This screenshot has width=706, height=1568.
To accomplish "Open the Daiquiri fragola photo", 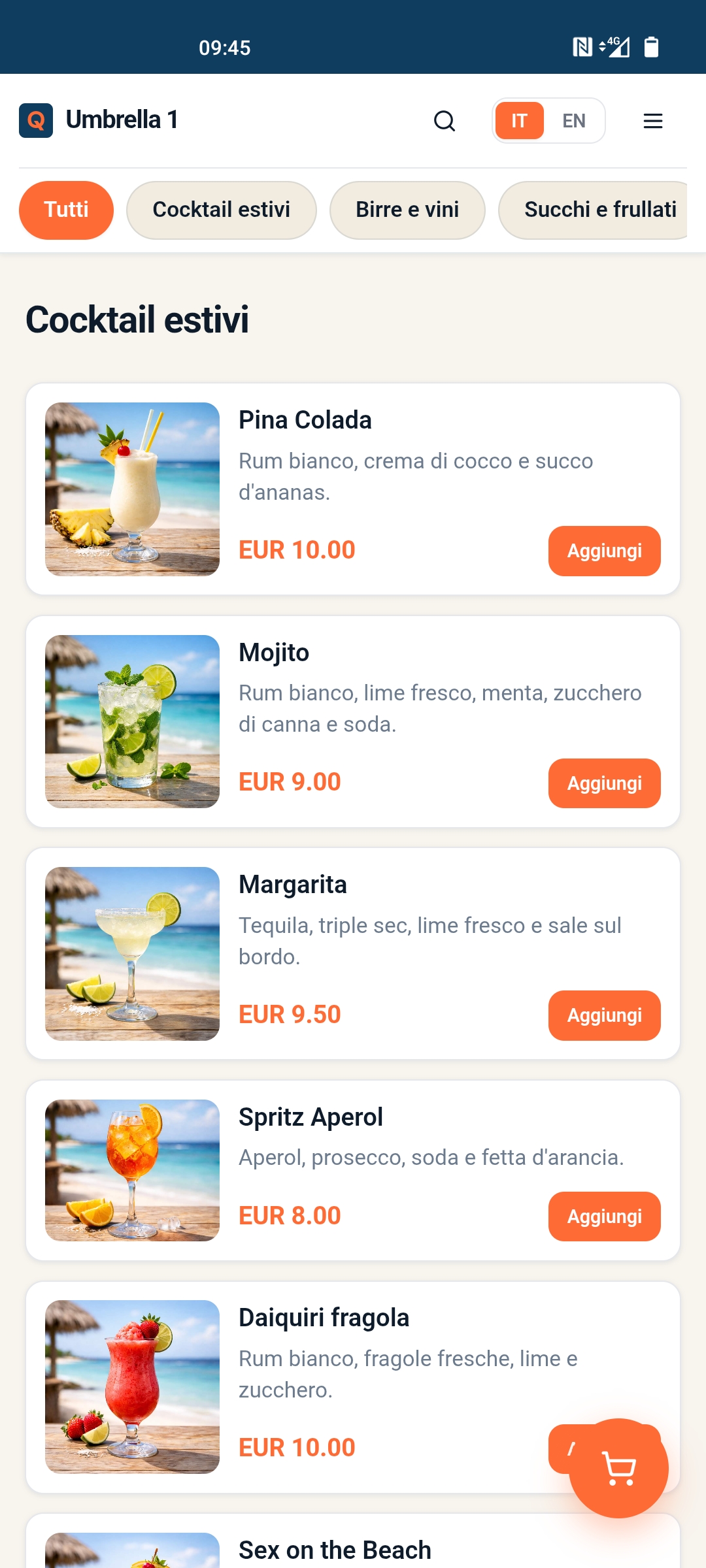I will point(132,1387).
